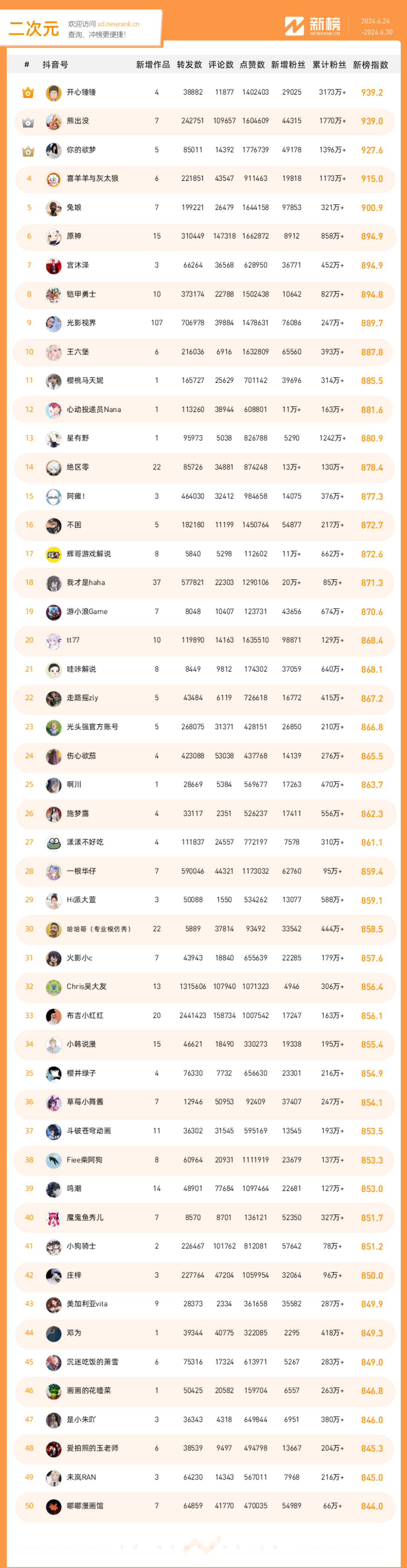Viewport: 407px width, 1568px height.
Task: Select the 累计粉丝 column header
Action: [329, 65]
